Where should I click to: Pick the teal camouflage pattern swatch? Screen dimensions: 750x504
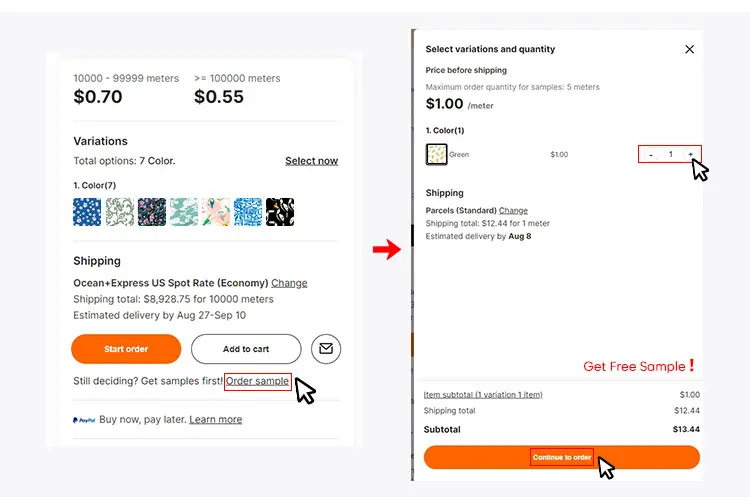pyautogui.click(x=184, y=211)
